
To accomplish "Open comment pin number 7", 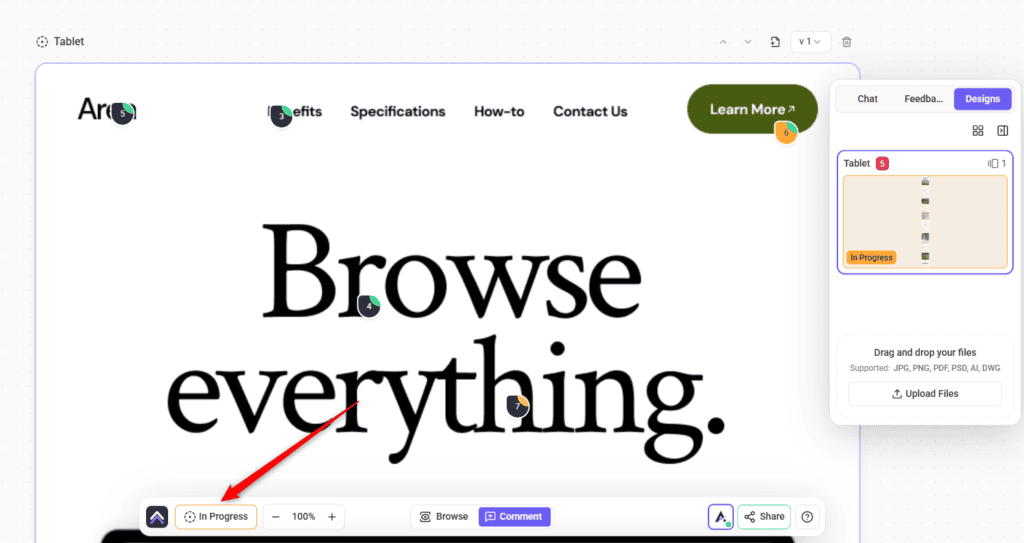I will click(x=518, y=406).
